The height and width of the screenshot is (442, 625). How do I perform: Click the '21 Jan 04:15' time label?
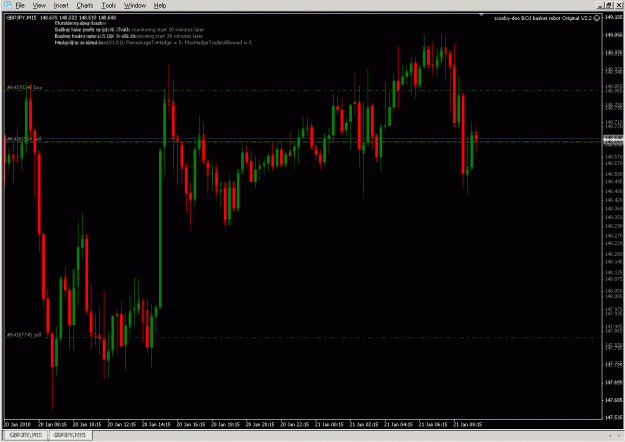(x=398, y=424)
